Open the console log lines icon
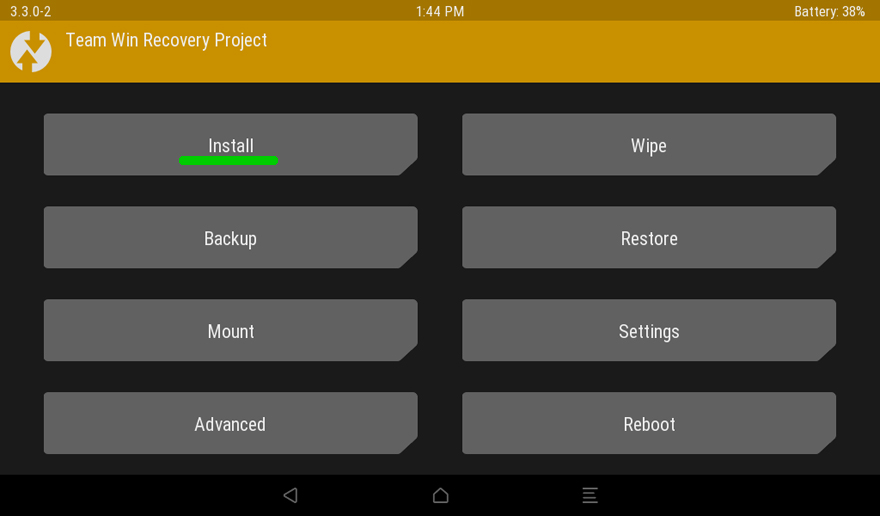Image resolution: width=880 pixels, height=516 pixels. (590, 495)
